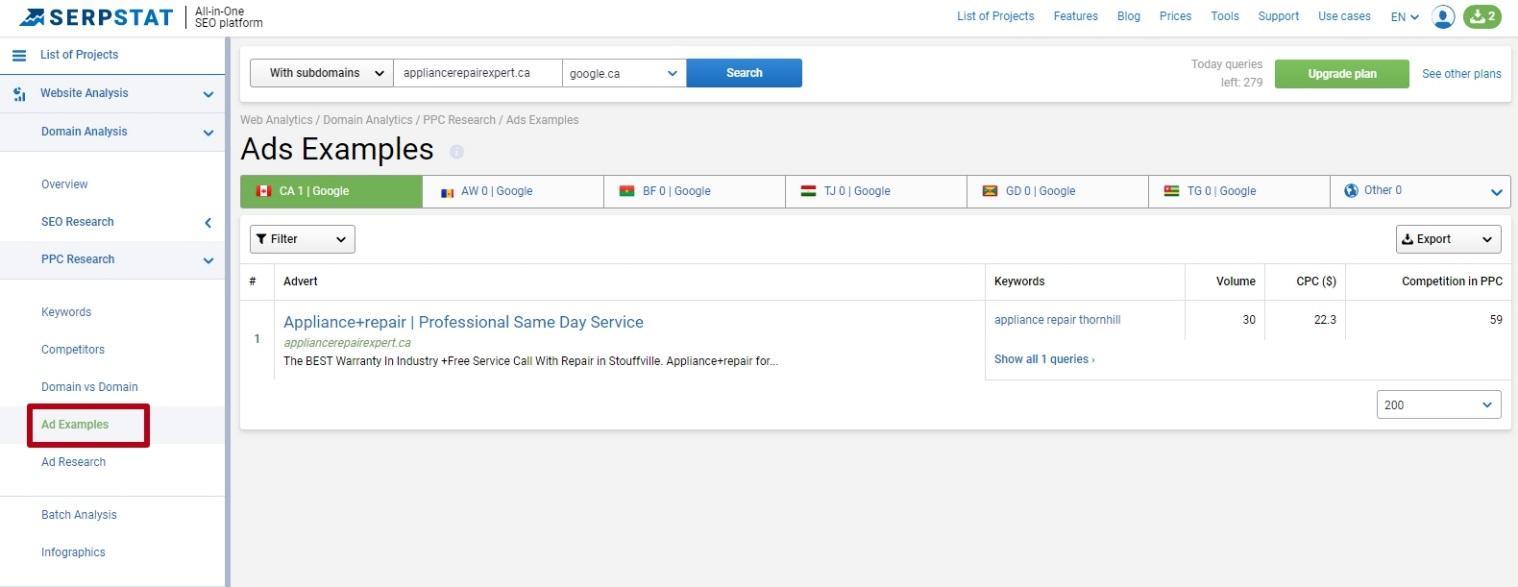This screenshot has height=587, width=1518.
Task: Open the Filter dropdown
Action: (x=302, y=239)
